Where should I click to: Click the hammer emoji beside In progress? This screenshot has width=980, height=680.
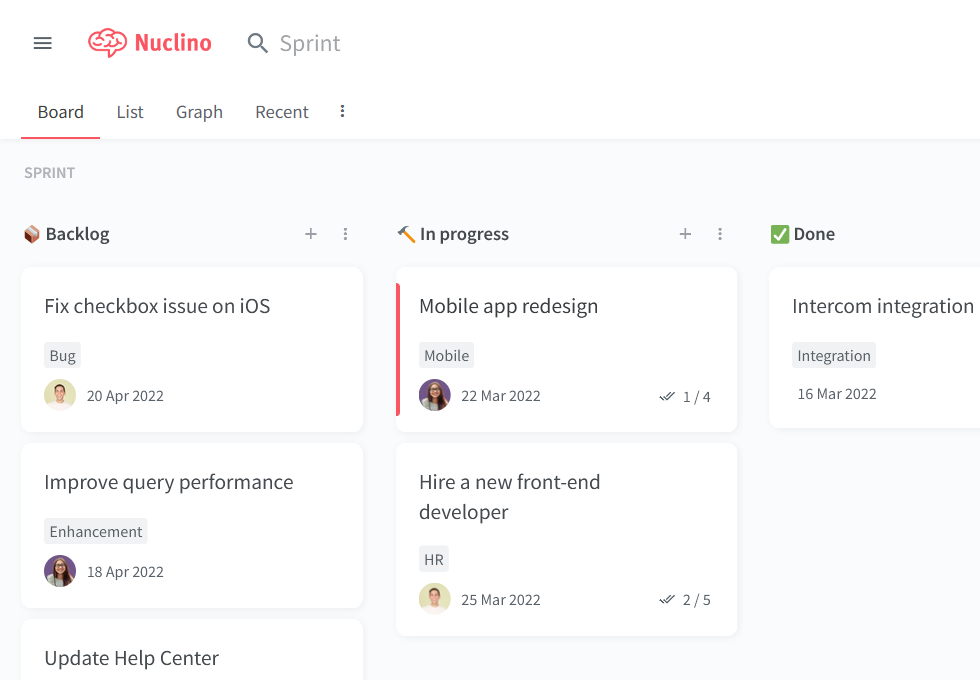tap(405, 233)
